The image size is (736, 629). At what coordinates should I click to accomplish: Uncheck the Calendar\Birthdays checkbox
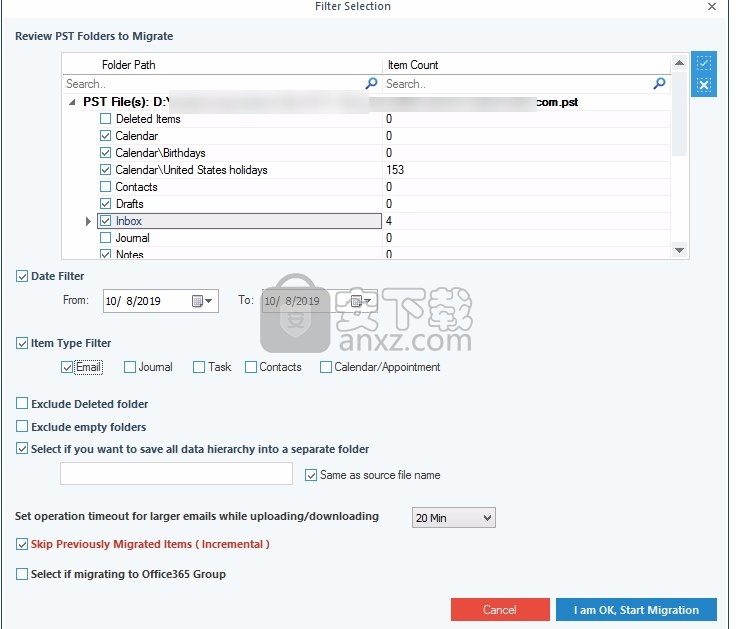click(x=106, y=153)
